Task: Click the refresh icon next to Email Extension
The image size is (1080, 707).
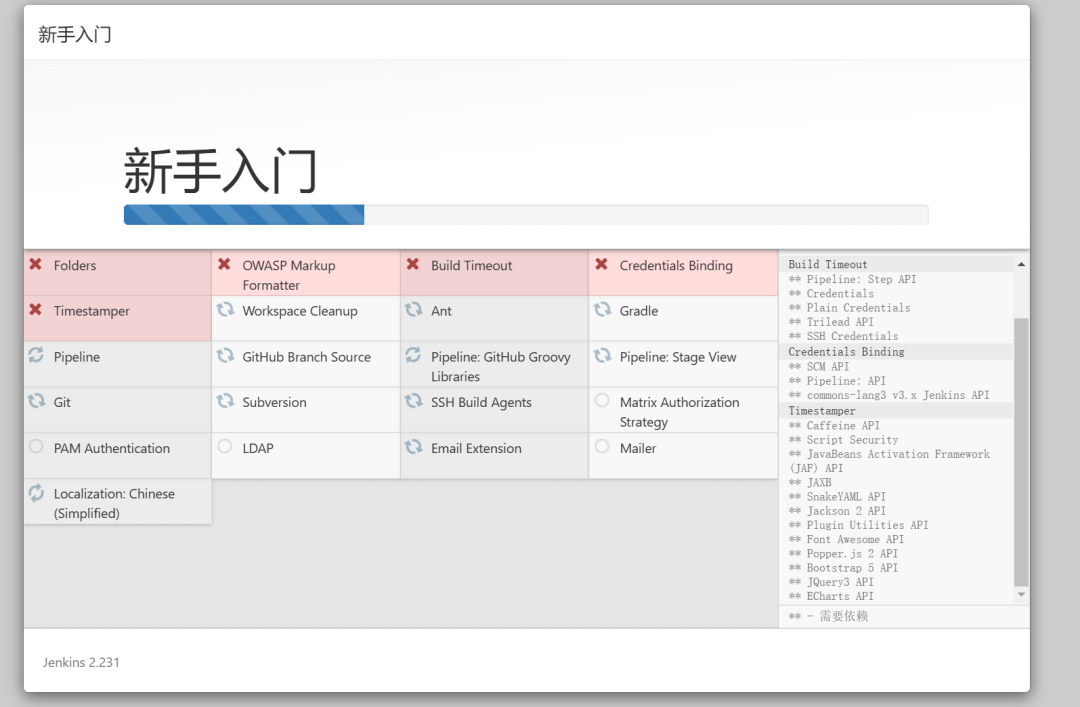Action: tap(413, 447)
